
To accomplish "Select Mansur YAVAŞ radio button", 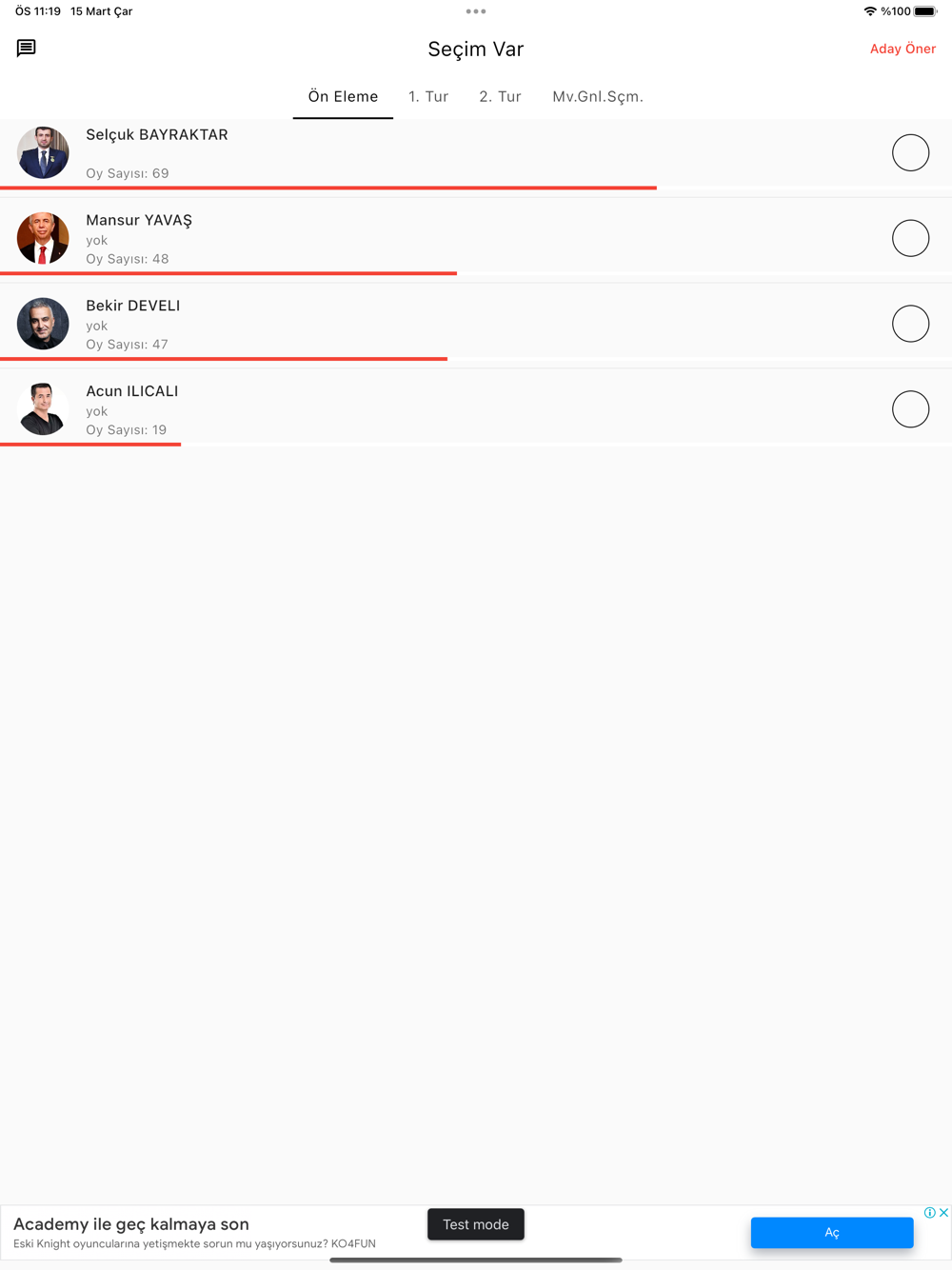I will [910, 238].
